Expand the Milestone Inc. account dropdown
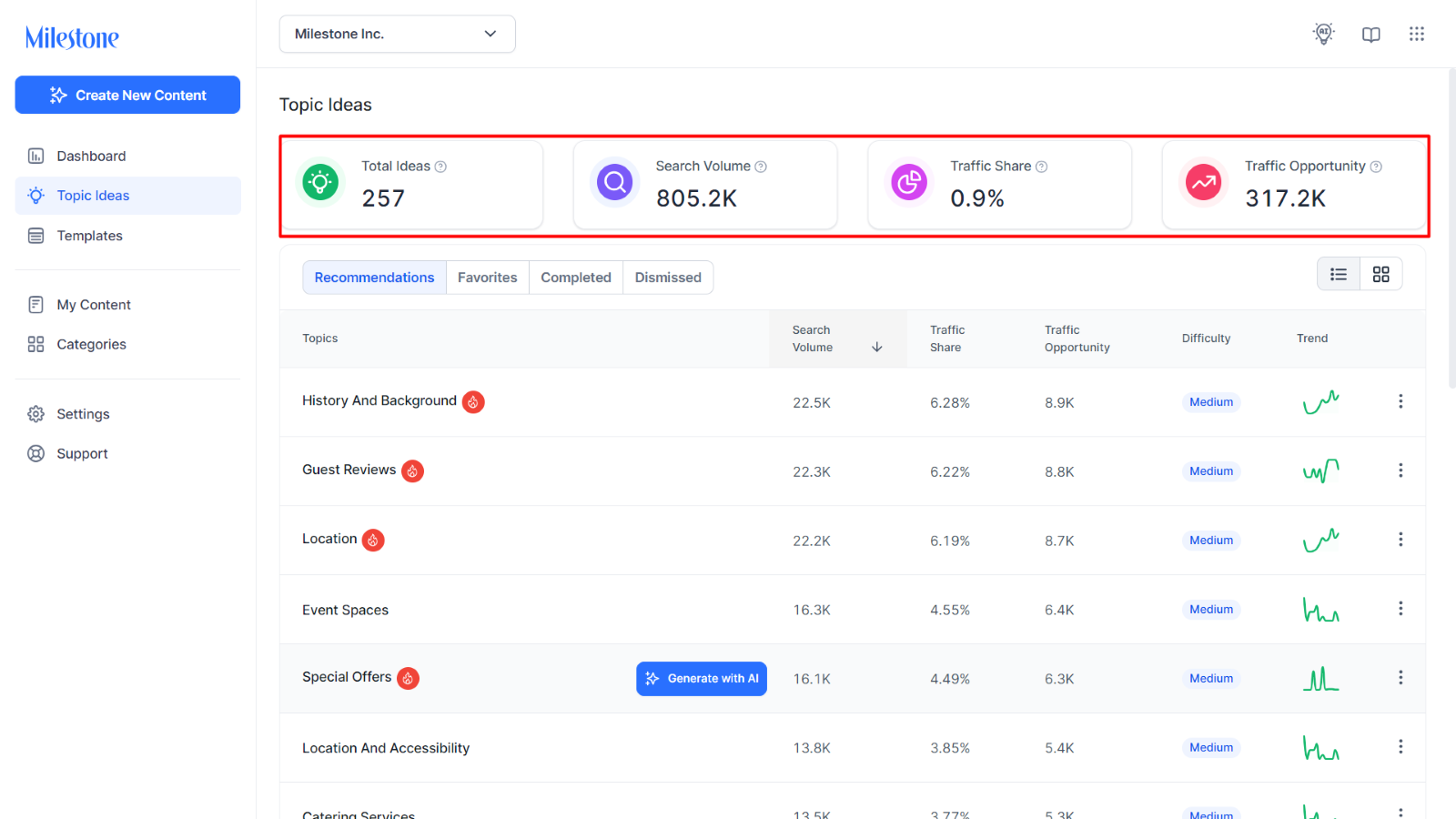The height and width of the screenshot is (819, 1456). [x=398, y=34]
